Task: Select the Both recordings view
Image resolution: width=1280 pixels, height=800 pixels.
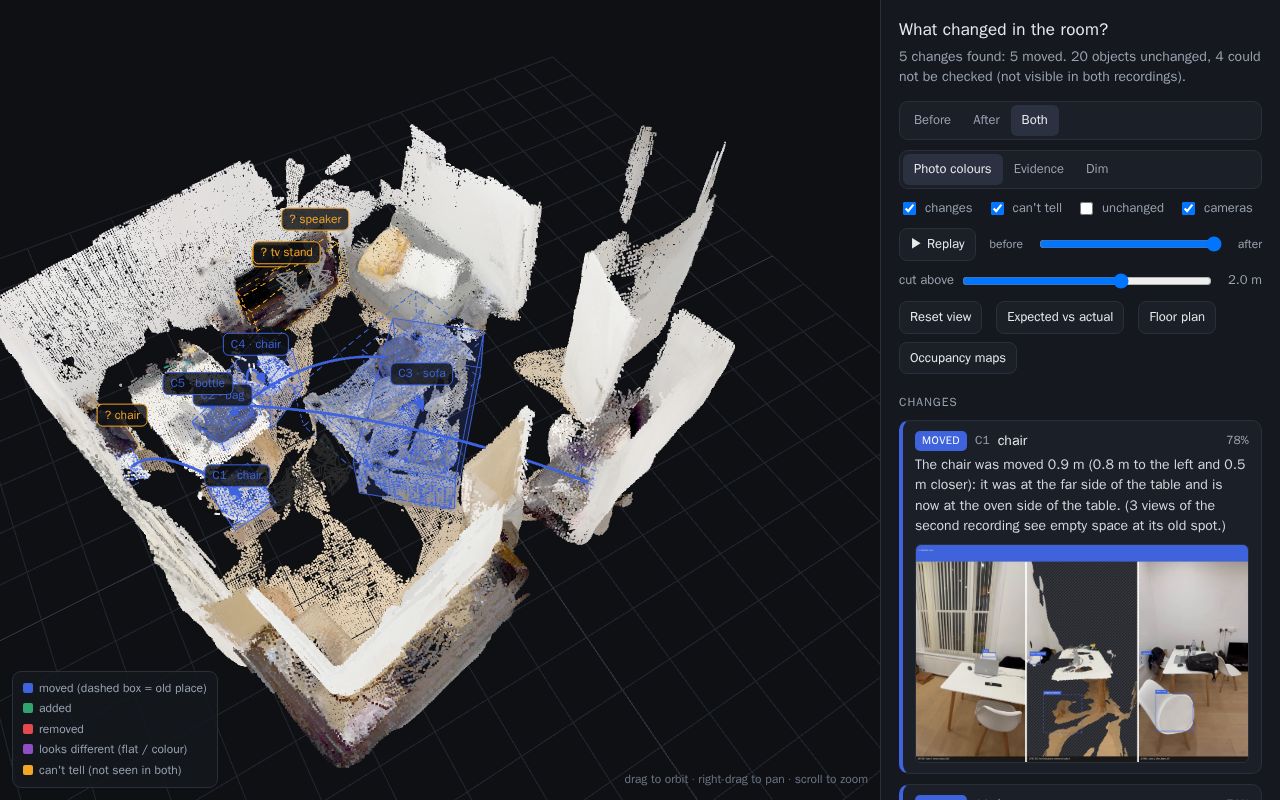Action: click(x=1034, y=120)
